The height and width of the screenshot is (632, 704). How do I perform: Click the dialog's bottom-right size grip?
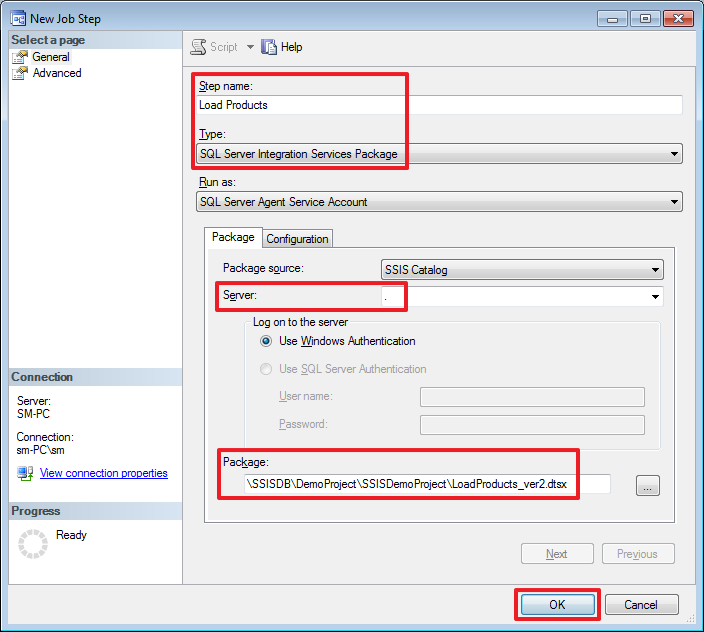click(690, 619)
